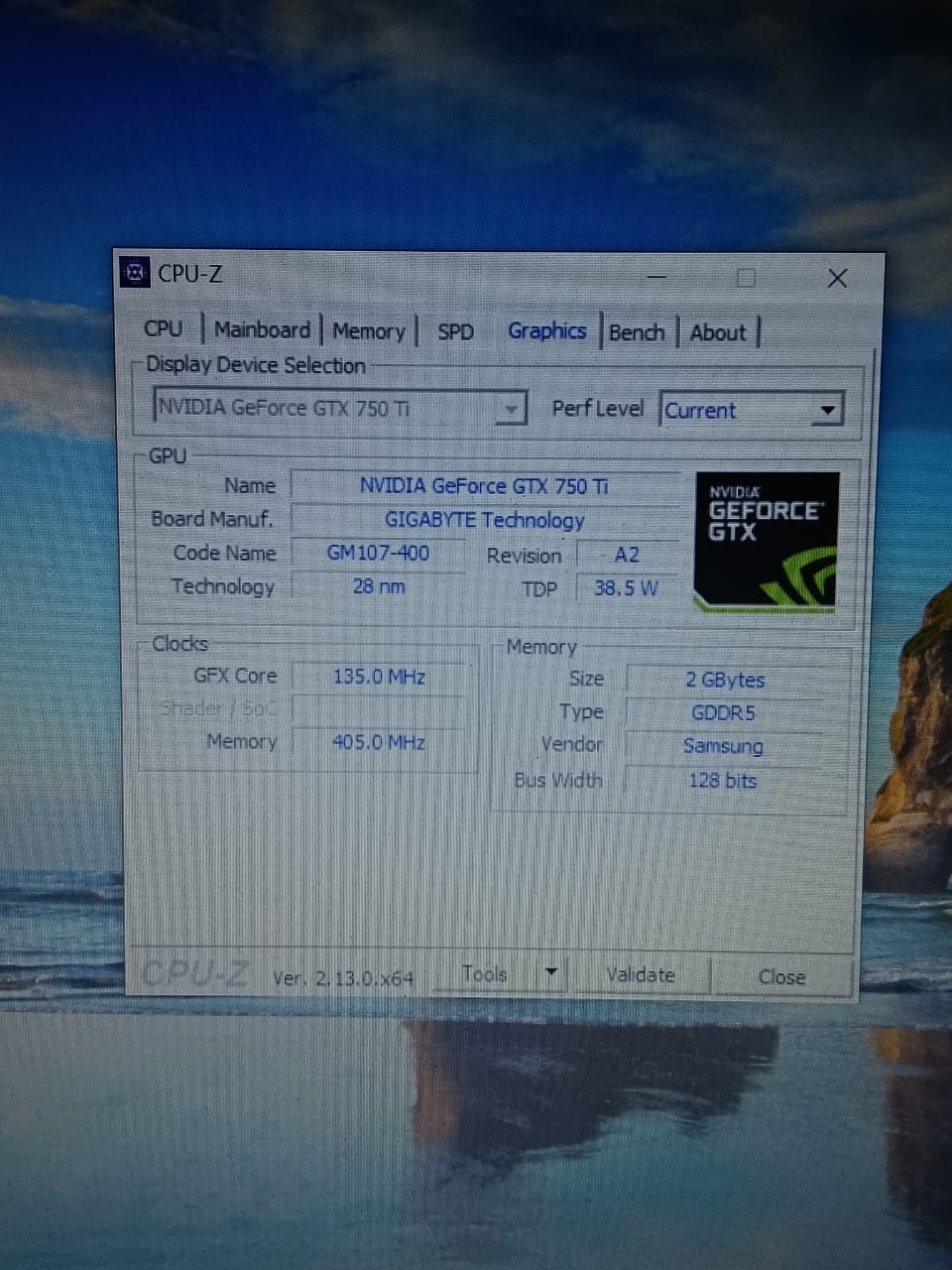
Task: Click the Perf Level dropdown arrow
Action: point(828,409)
